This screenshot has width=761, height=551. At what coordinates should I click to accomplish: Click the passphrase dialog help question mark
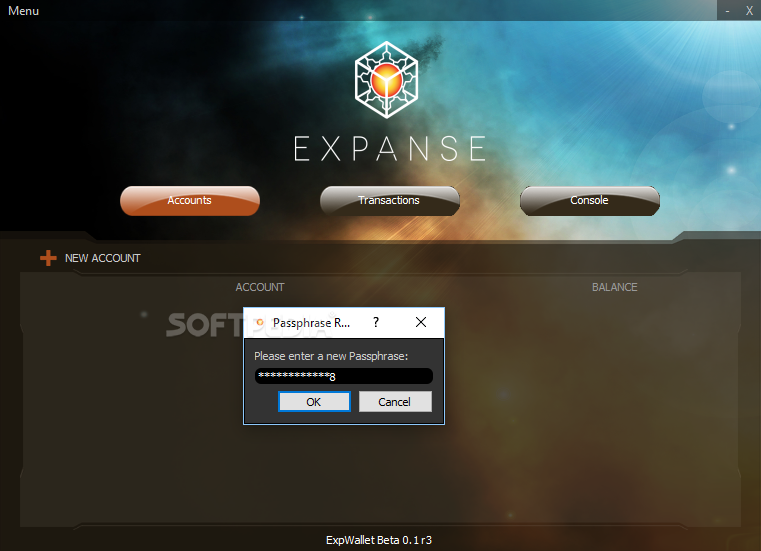(x=376, y=322)
